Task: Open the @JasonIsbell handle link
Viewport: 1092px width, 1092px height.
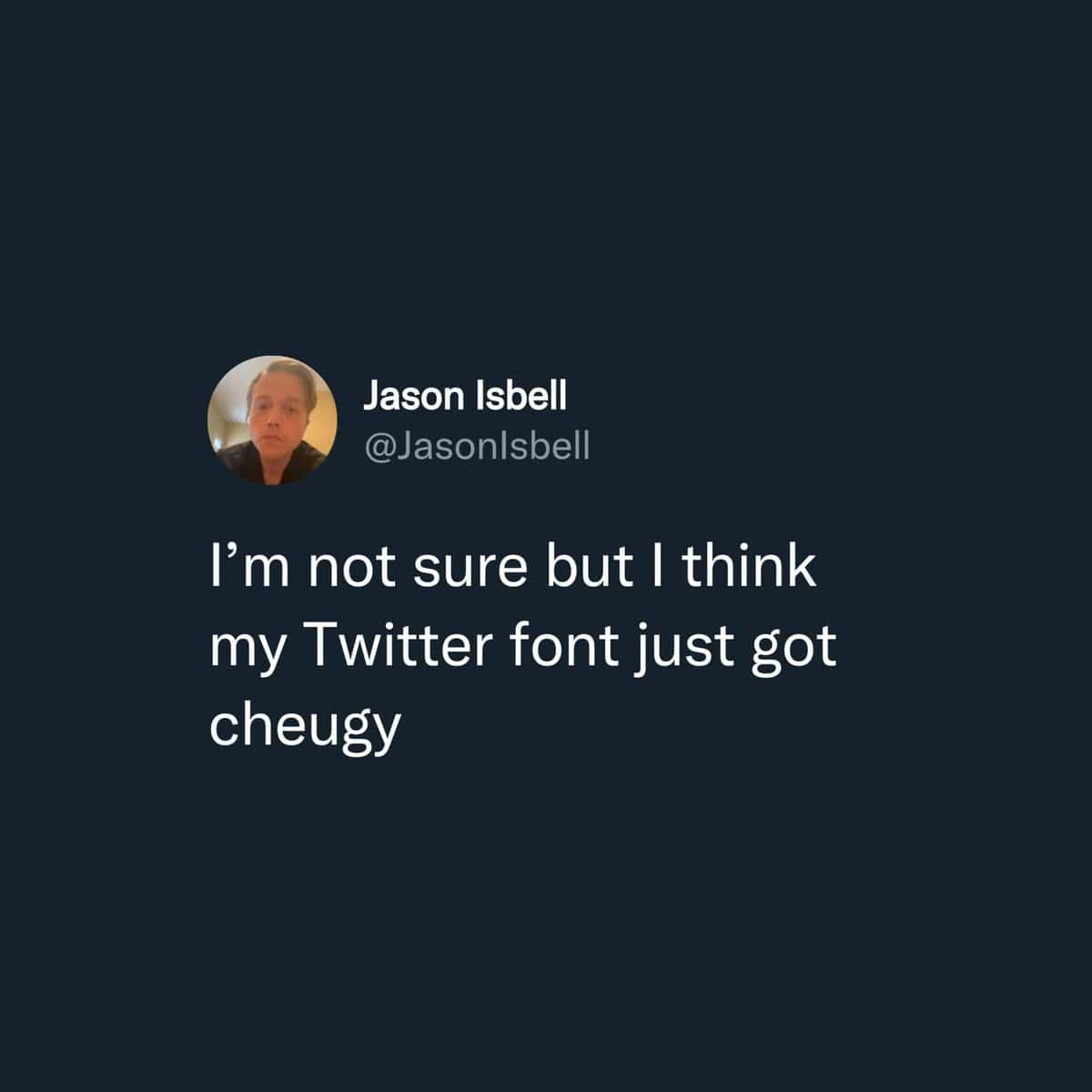Action: click(x=476, y=445)
